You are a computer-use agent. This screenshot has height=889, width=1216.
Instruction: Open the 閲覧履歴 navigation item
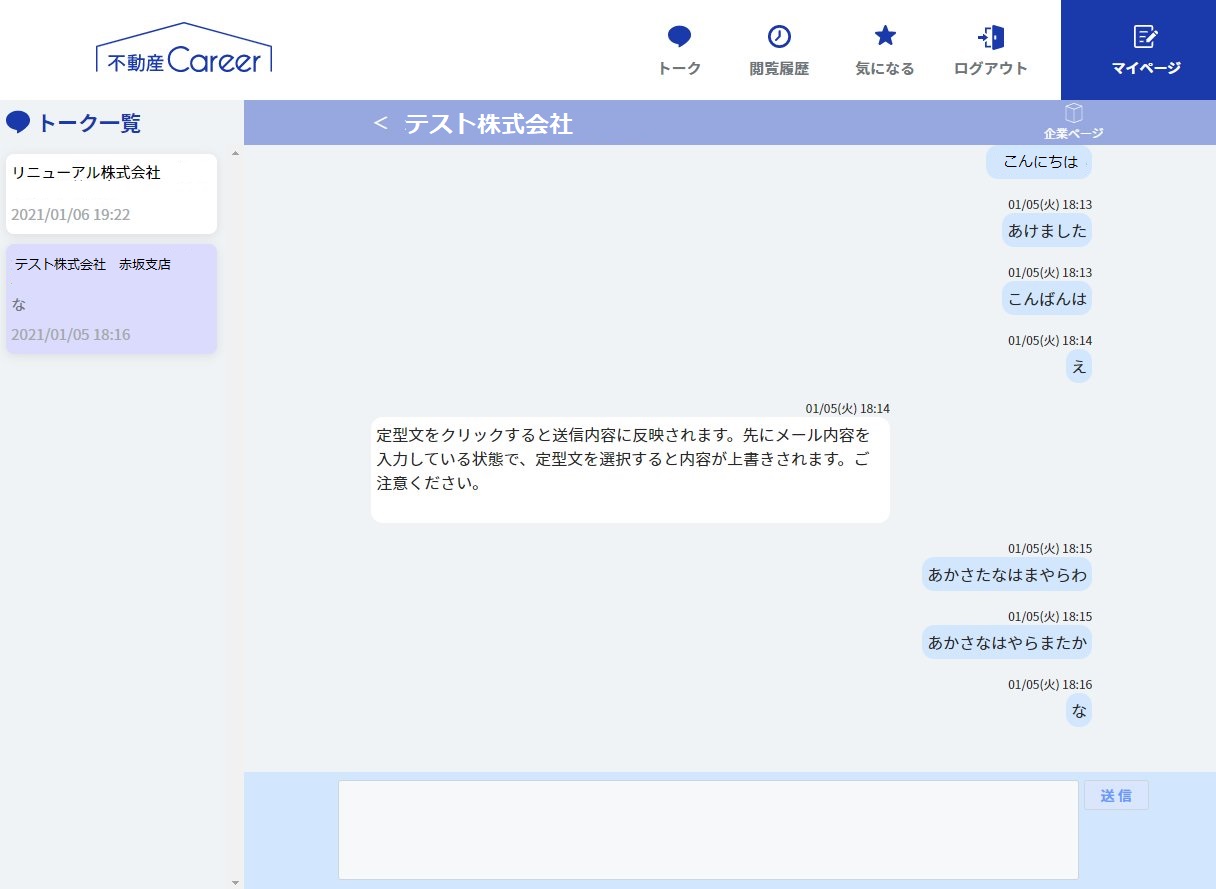(779, 50)
